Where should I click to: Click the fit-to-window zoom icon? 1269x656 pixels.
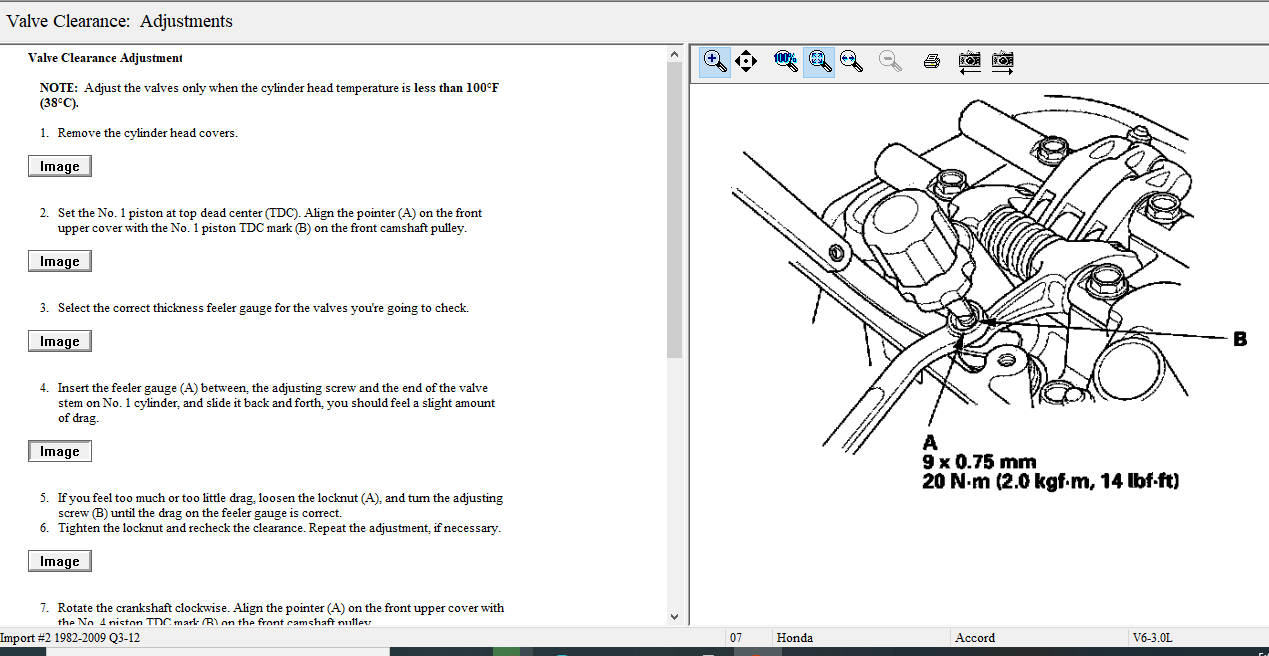[x=819, y=61]
